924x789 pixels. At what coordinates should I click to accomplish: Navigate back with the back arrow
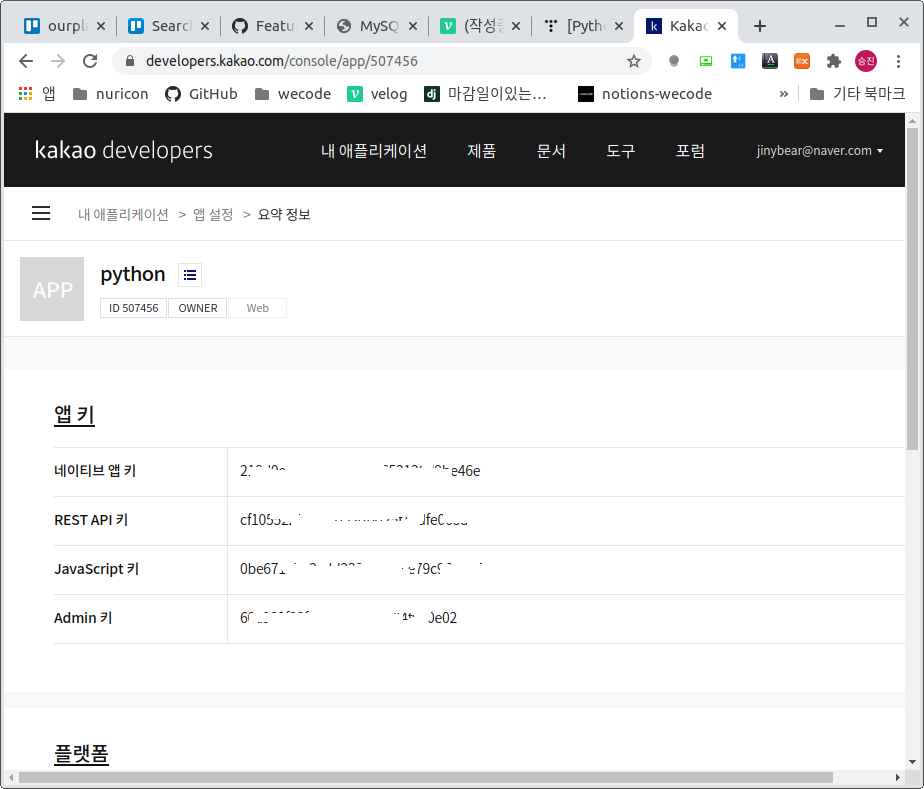26,61
